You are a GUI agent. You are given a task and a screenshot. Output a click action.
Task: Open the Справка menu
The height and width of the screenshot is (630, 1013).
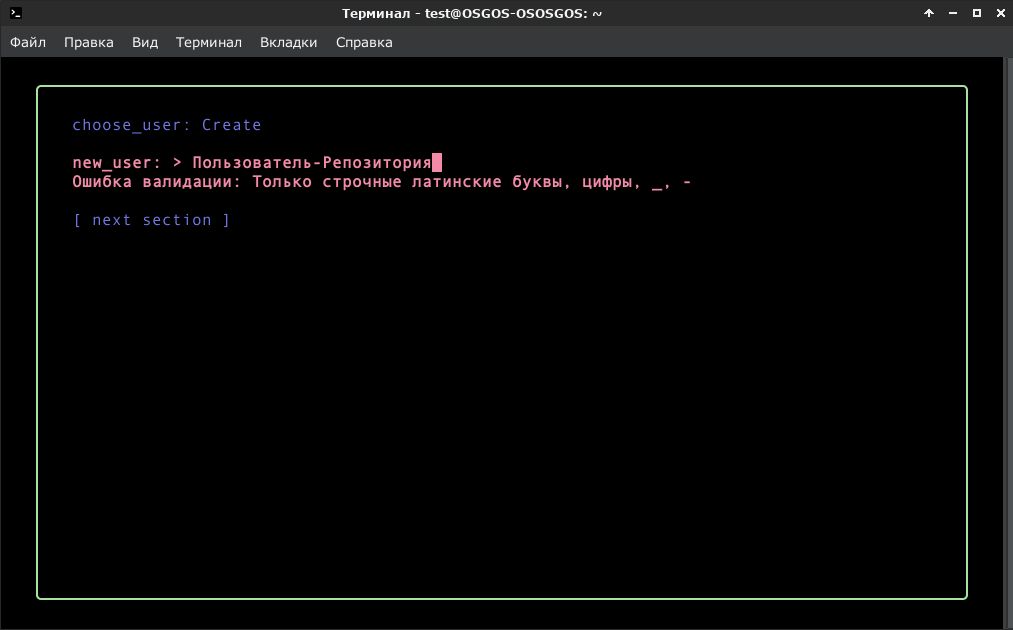[364, 42]
